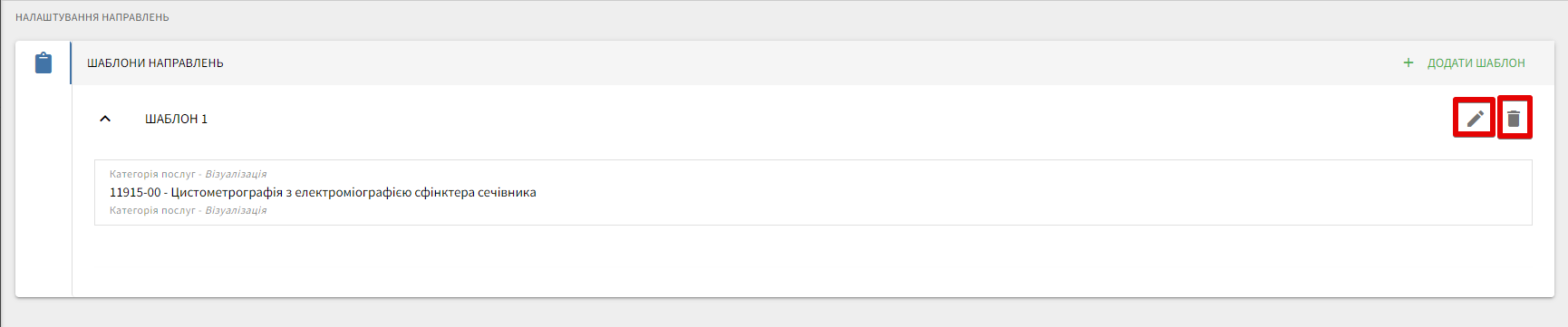This screenshot has height=327, width=1568.
Task: Delete Шаблон 1 using the trash icon
Action: [1514, 118]
